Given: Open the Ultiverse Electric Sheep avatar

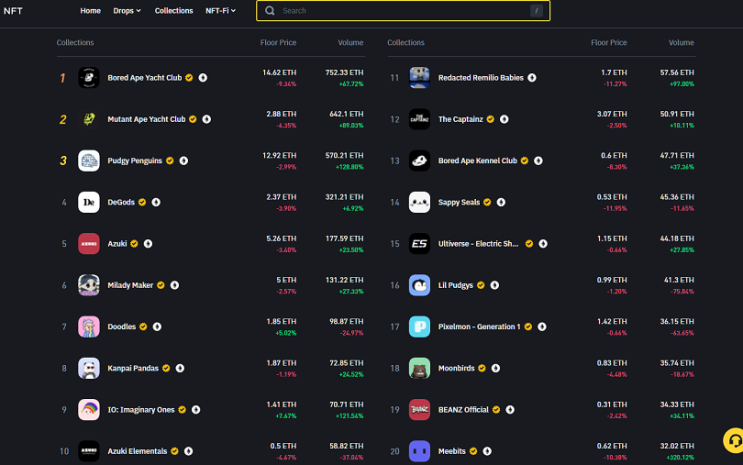Looking at the screenshot, I should [x=419, y=244].
